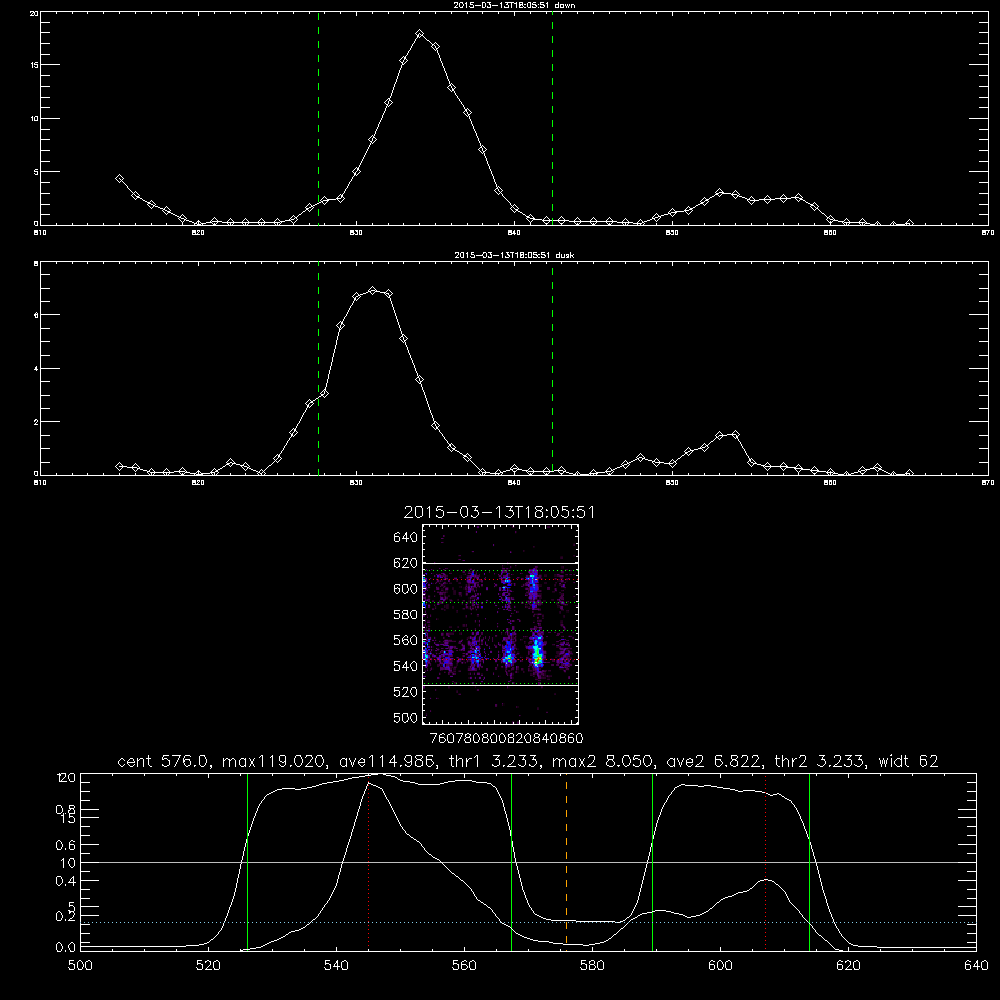Click the dawn plot y-axis label 15
The width and height of the screenshot is (1000, 1000).
pos(34,65)
